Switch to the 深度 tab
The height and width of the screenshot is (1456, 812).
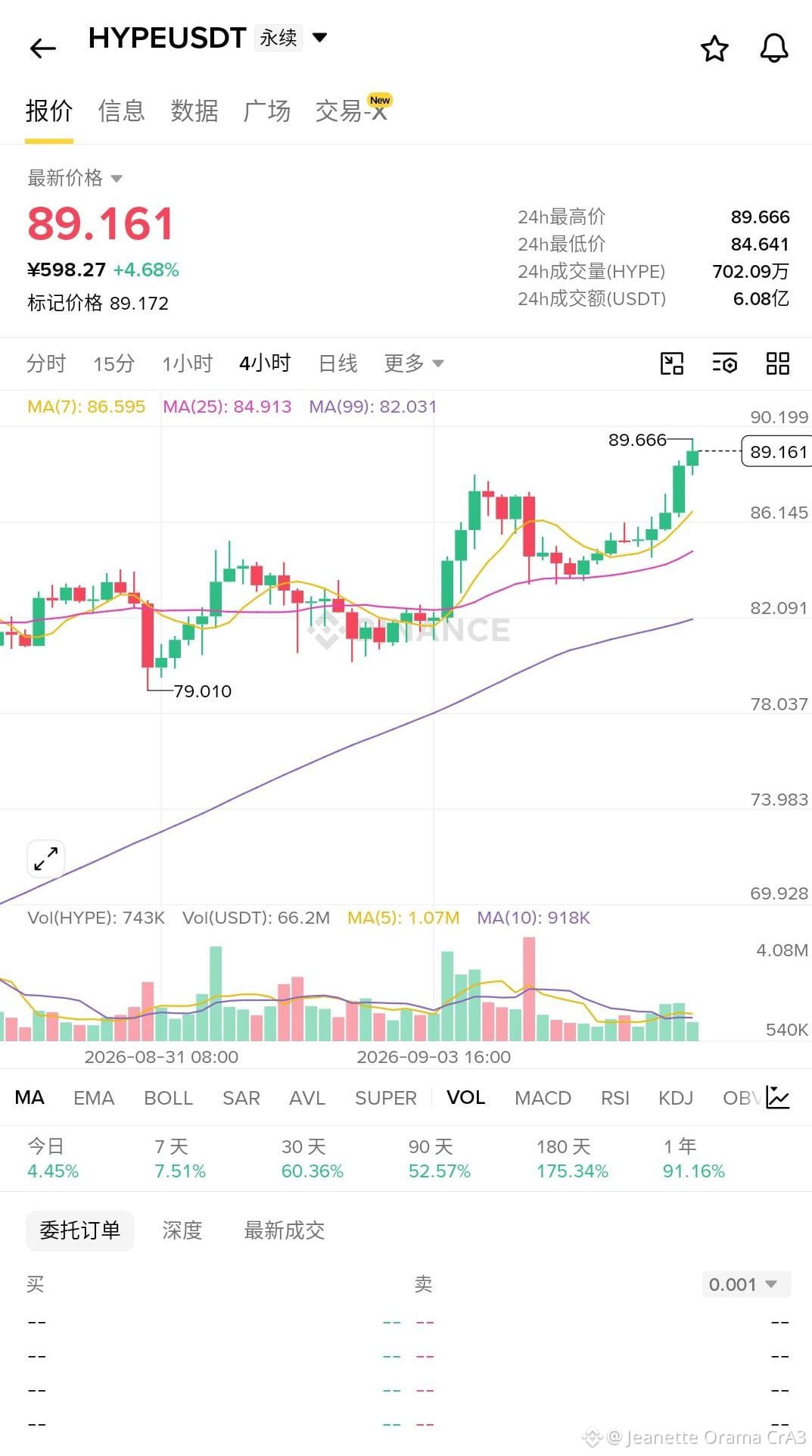coord(182,1230)
